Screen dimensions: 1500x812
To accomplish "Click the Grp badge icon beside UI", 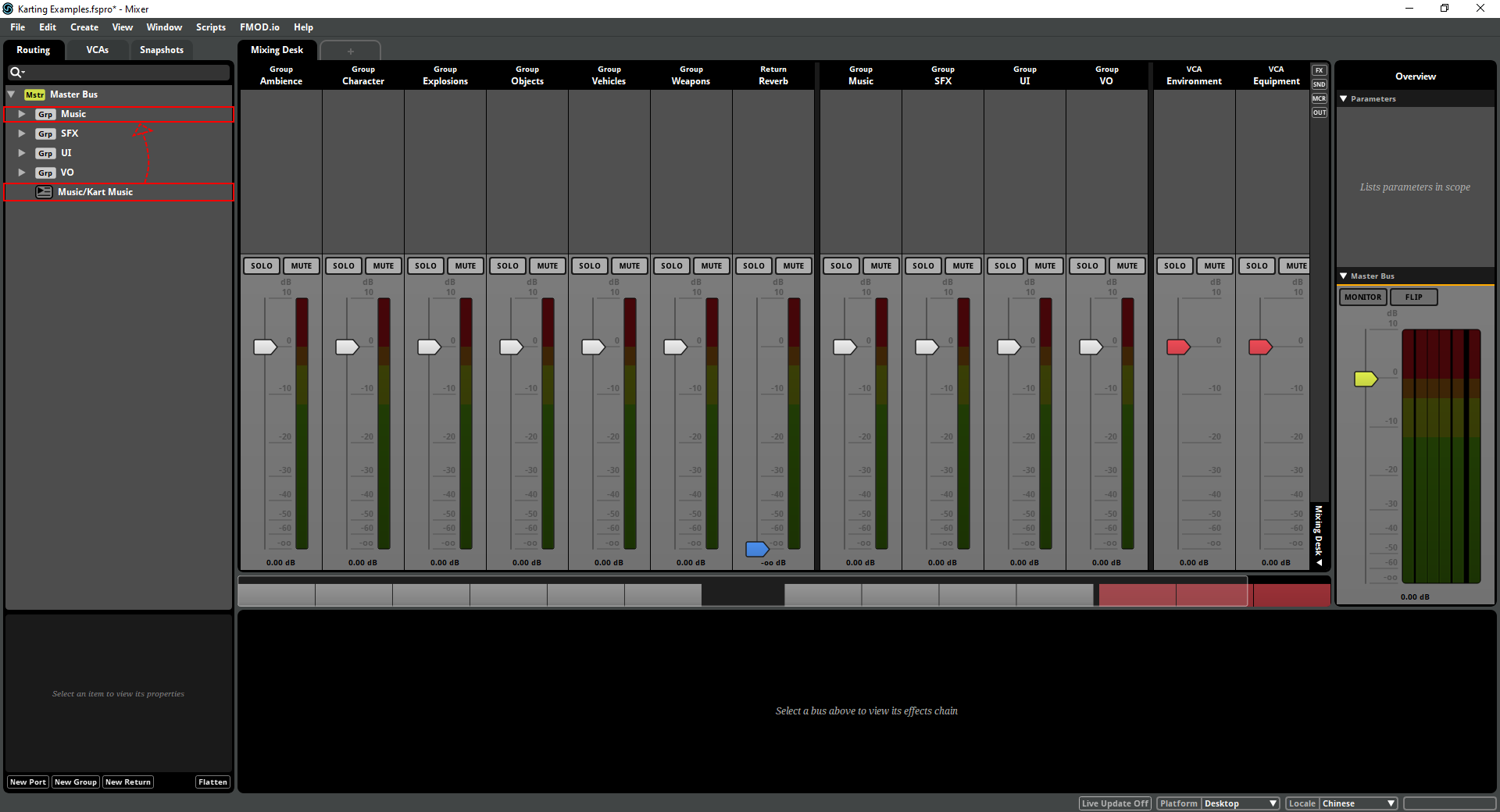I will (45, 153).
